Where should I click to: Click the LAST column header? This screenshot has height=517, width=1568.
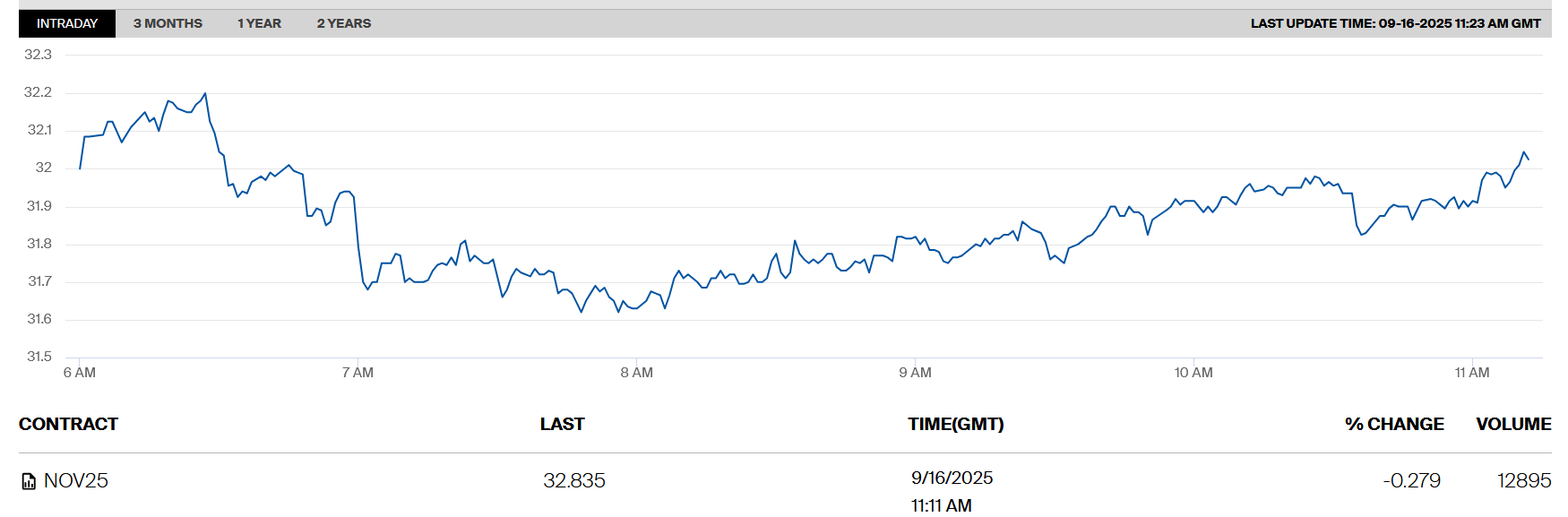pos(562,424)
